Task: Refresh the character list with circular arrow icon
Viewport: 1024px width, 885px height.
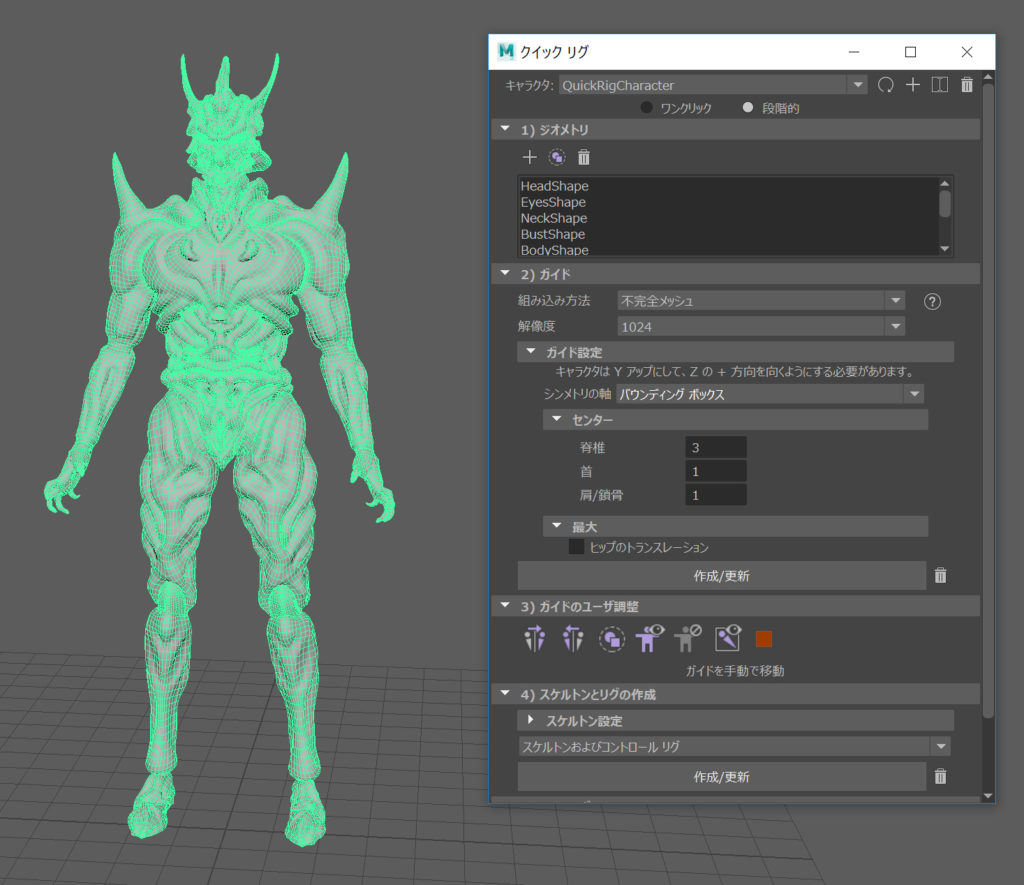Action: click(x=885, y=85)
